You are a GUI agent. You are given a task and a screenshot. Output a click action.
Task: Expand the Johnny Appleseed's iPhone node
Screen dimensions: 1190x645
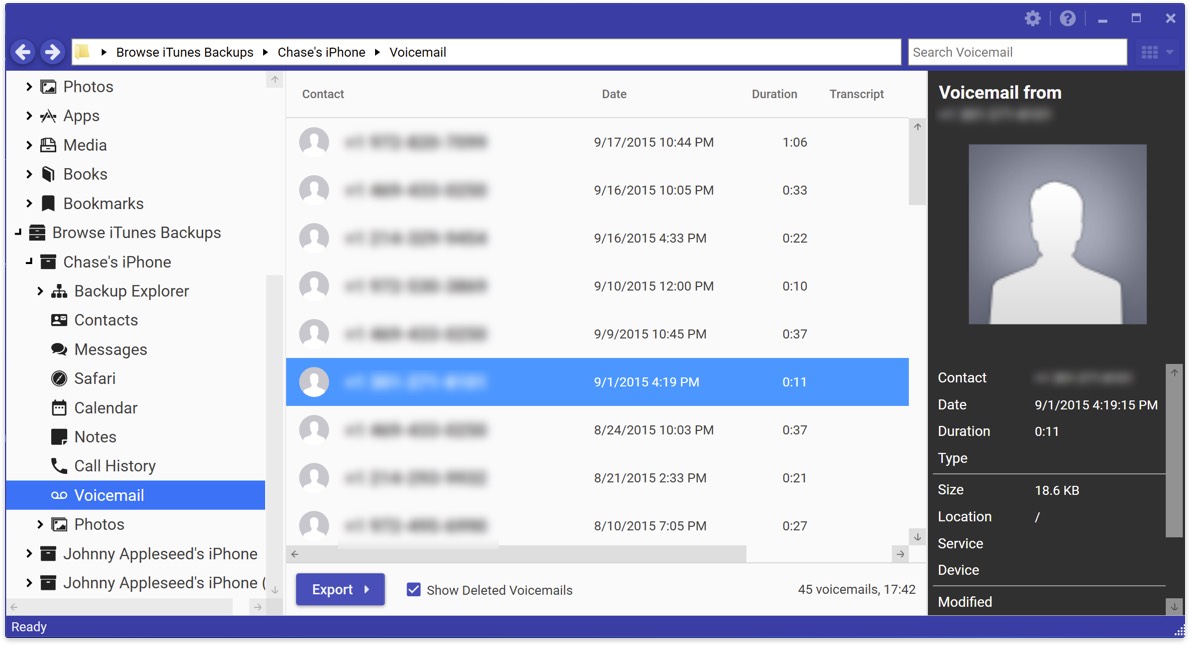[29, 554]
